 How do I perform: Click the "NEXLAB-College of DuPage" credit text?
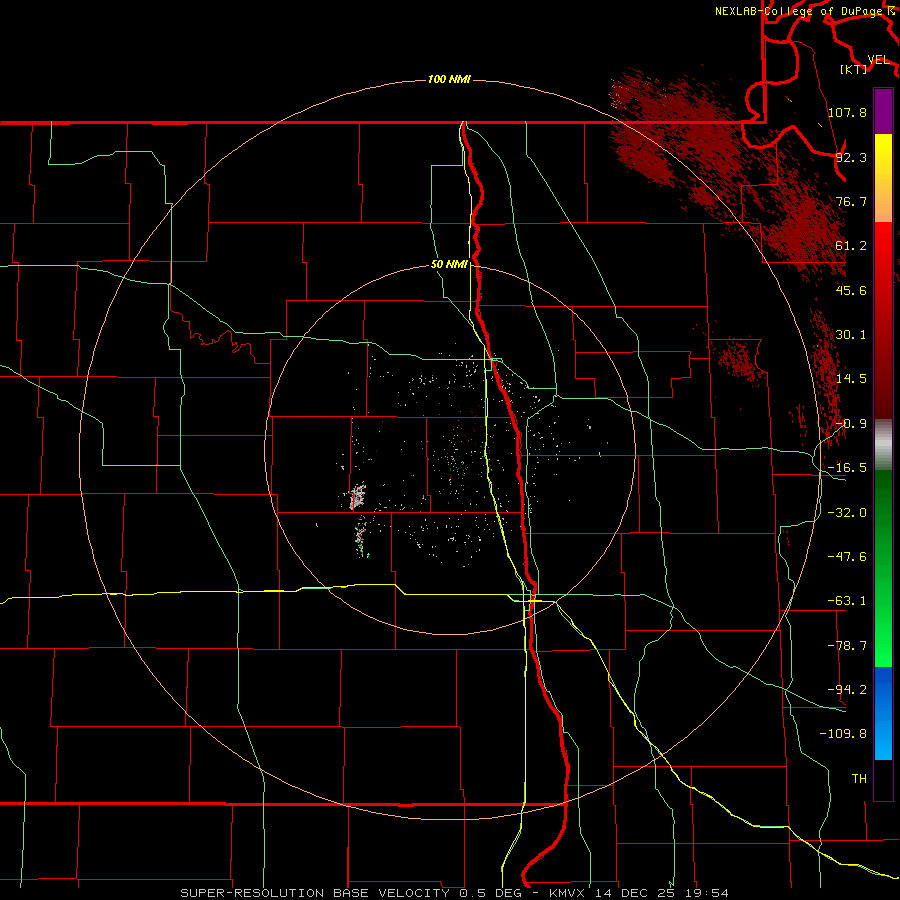tap(801, 11)
